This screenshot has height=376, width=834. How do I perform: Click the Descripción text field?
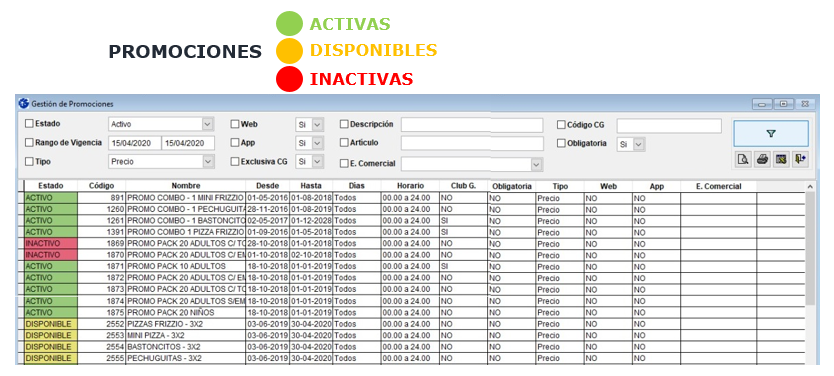point(472,125)
